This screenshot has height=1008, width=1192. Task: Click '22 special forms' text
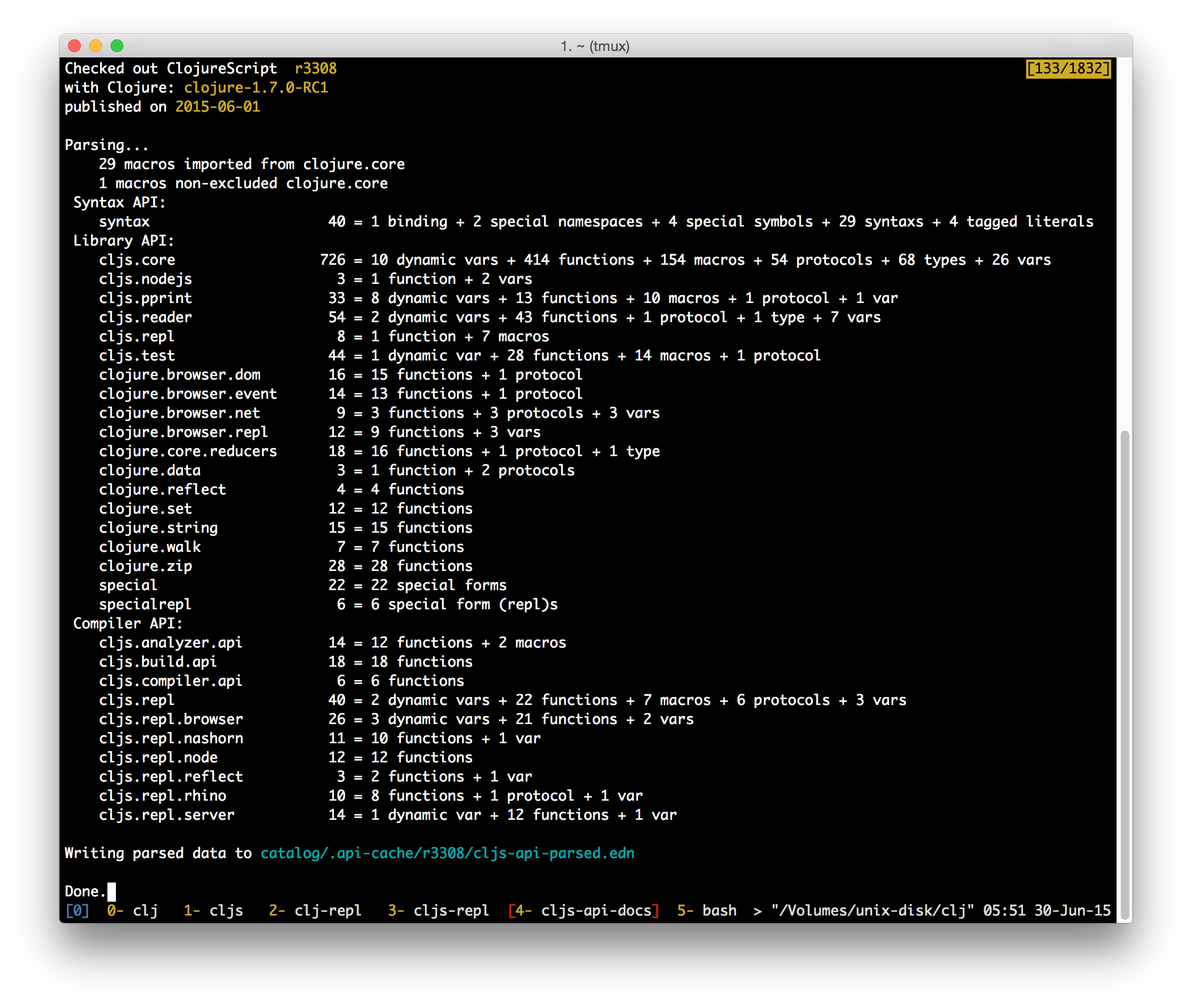[439, 585]
